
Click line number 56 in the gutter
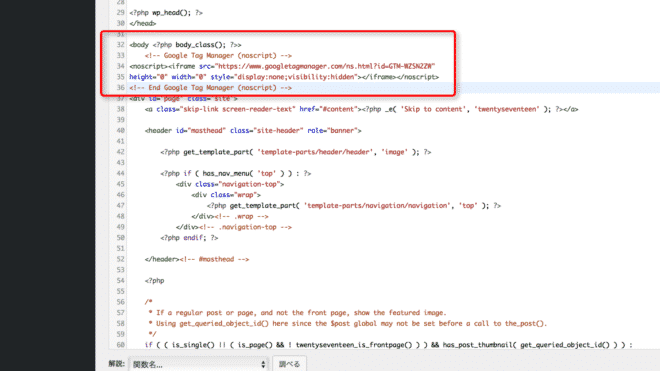pyautogui.click(x=120, y=302)
